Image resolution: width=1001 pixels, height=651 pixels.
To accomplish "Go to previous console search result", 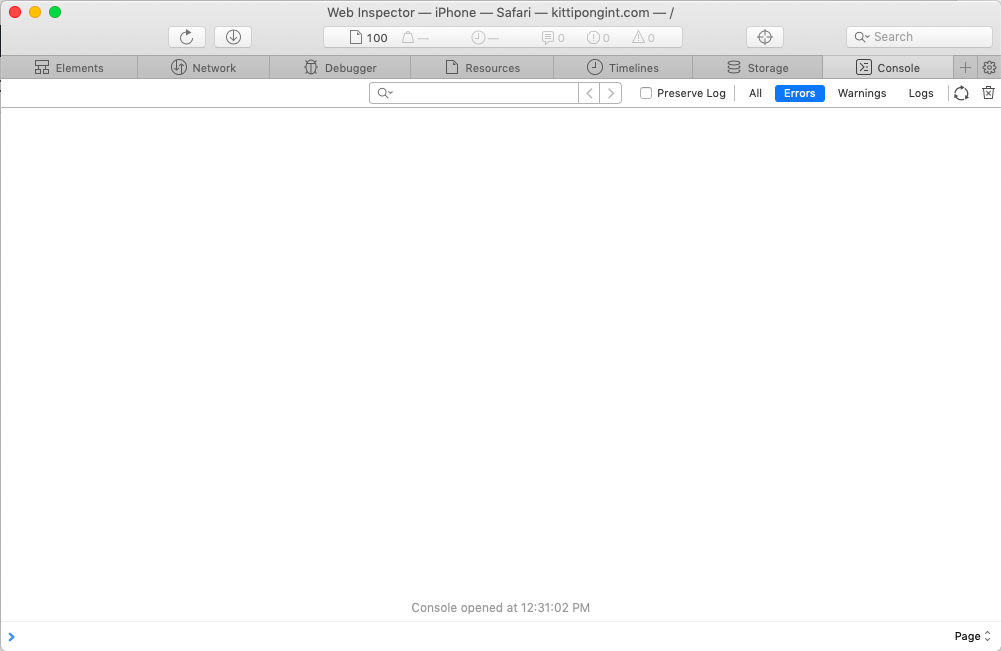I will tap(589, 93).
